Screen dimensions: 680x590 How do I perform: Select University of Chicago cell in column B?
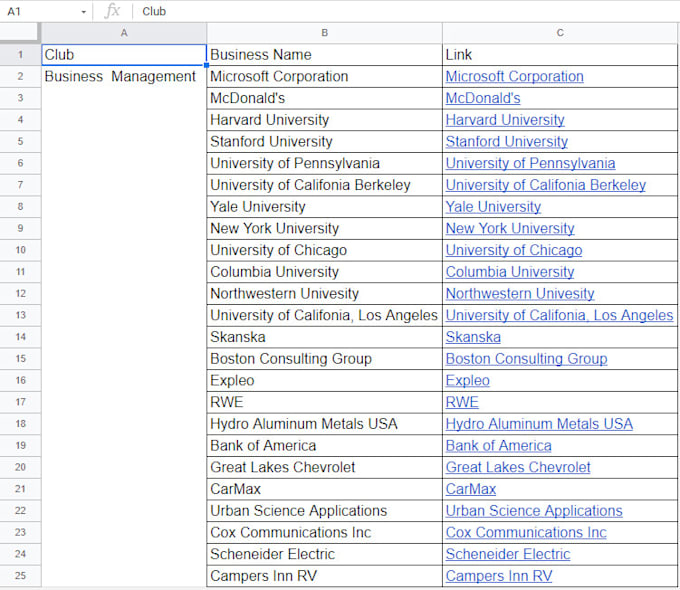point(324,250)
